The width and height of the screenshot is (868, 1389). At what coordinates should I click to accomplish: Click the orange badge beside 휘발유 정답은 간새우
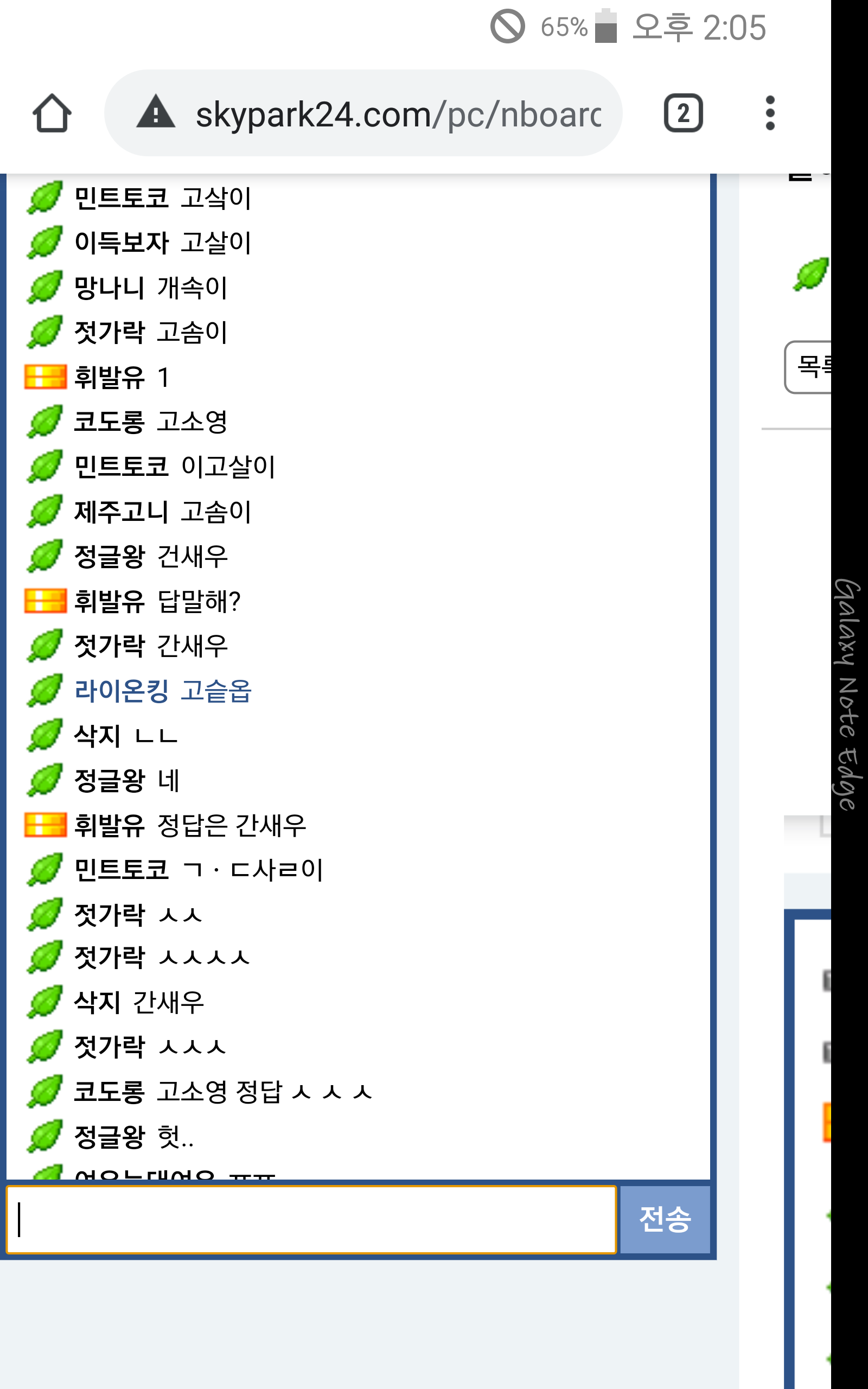click(46, 825)
